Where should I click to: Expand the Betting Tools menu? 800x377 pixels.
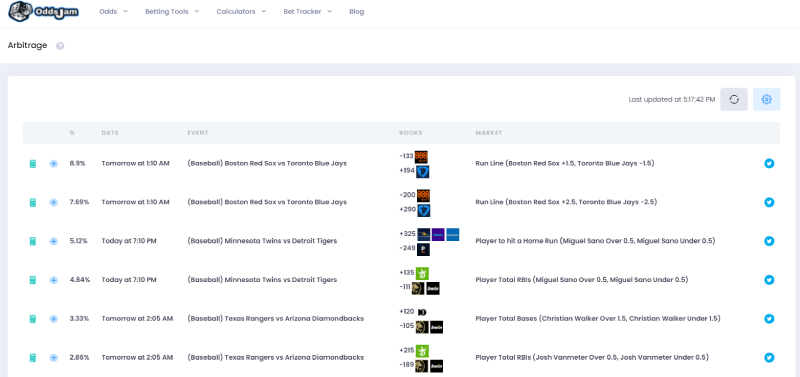point(172,11)
